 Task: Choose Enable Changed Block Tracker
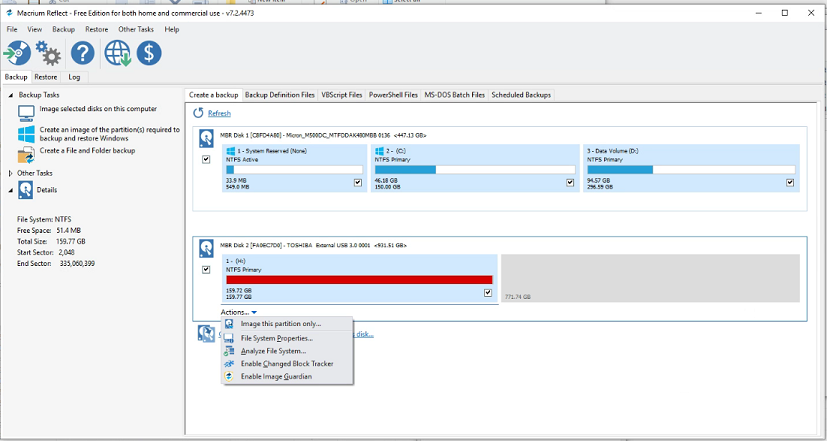(287, 363)
